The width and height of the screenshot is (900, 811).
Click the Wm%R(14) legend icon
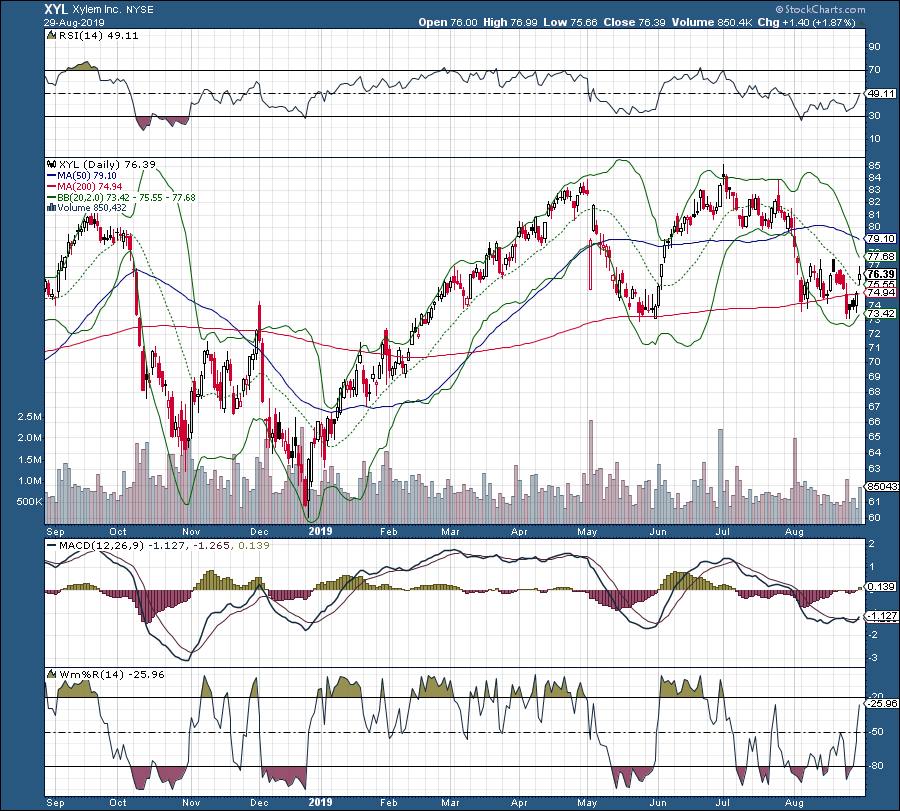pyautogui.click(x=52, y=674)
